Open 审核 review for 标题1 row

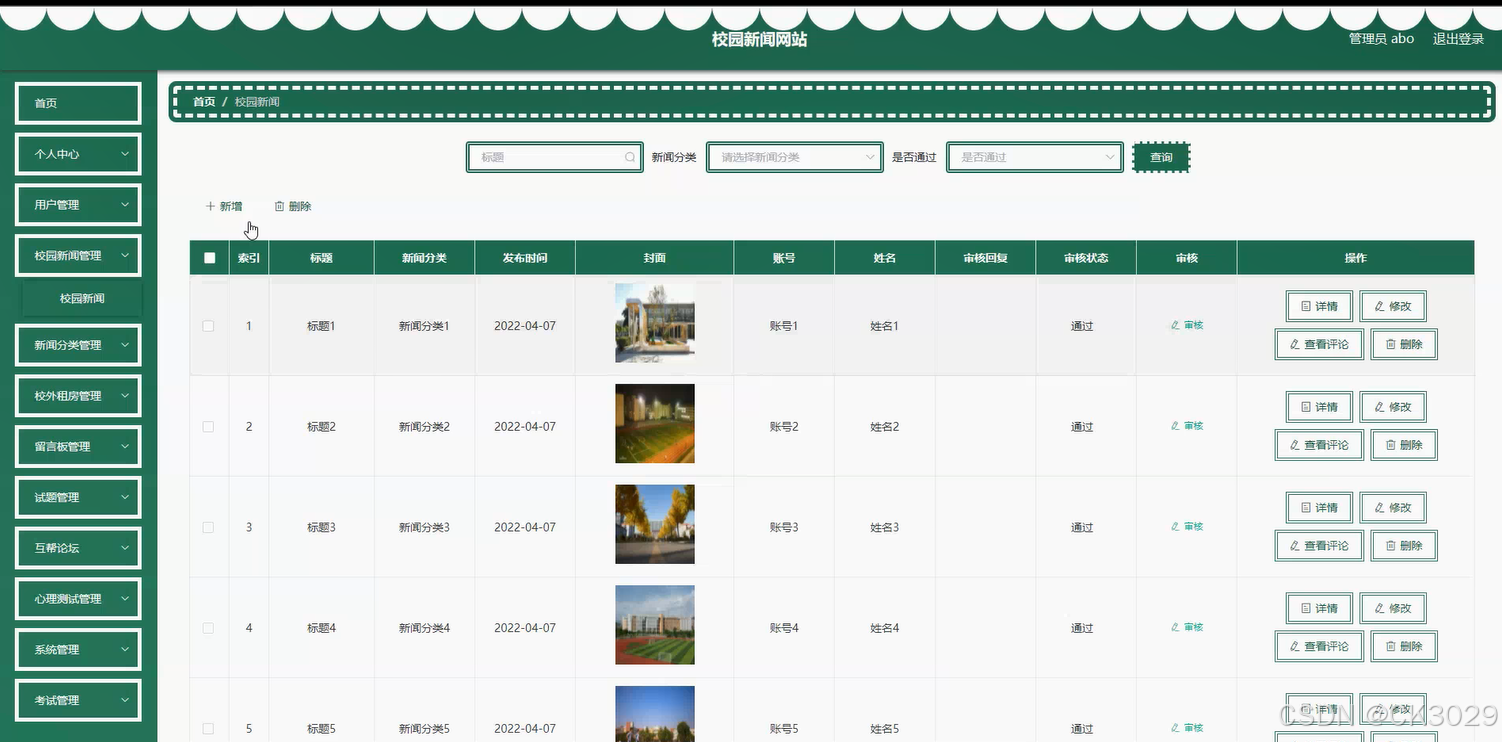[1187, 325]
